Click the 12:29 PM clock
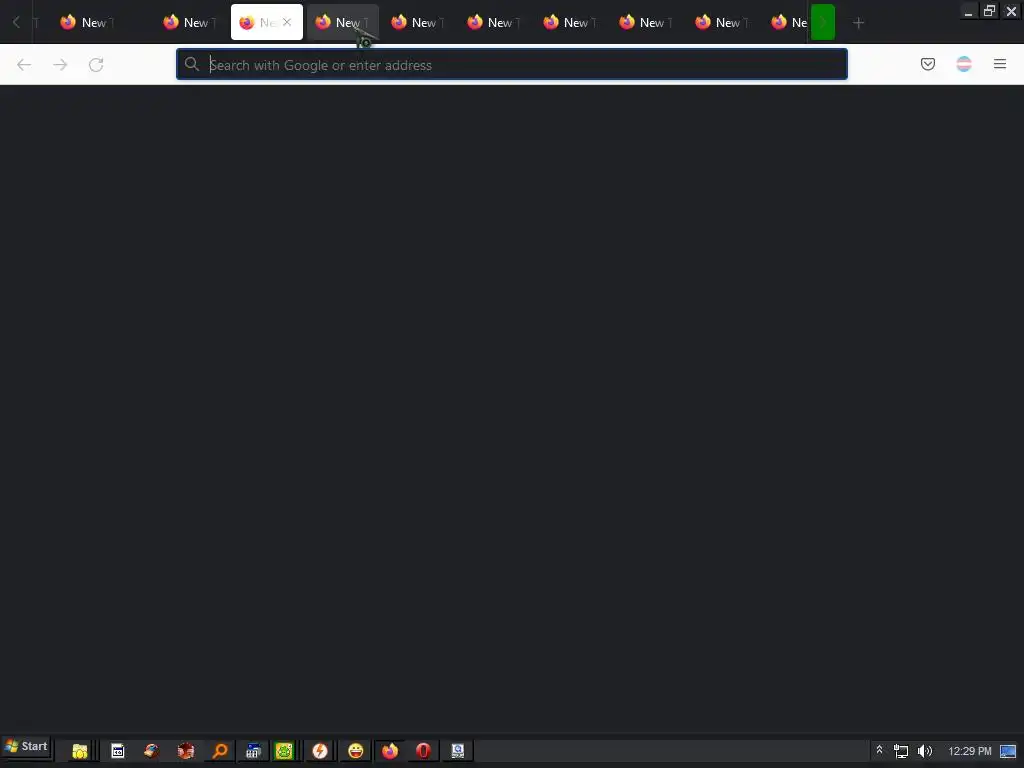 pyautogui.click(x=970, y=751)
